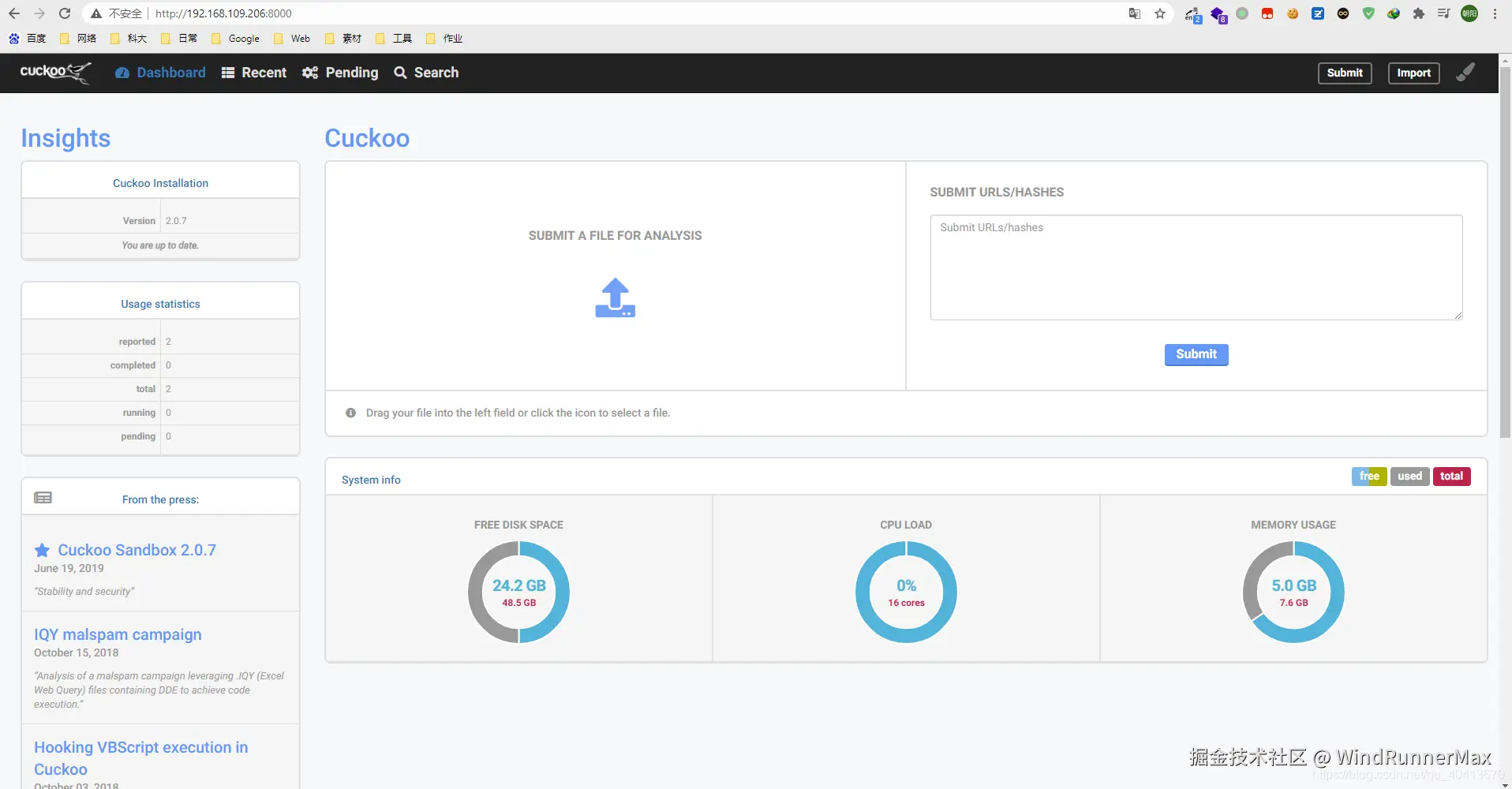Screen dimensions: 1512x789
Task: Open the Google bookmark folder
Action: [x=235, y=38]
